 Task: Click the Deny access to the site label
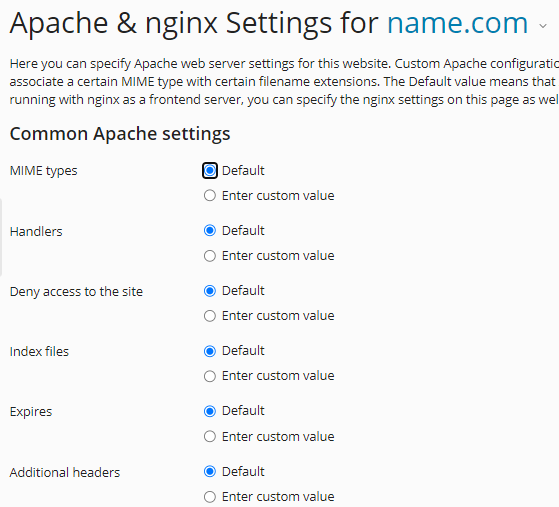point(76,292)
